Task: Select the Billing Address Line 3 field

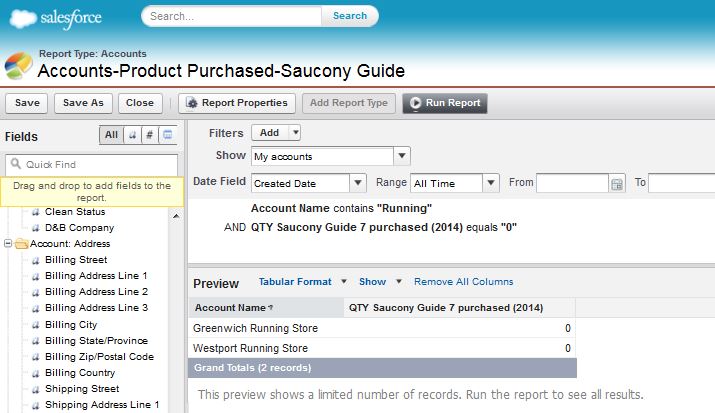Action: point(96,308)
